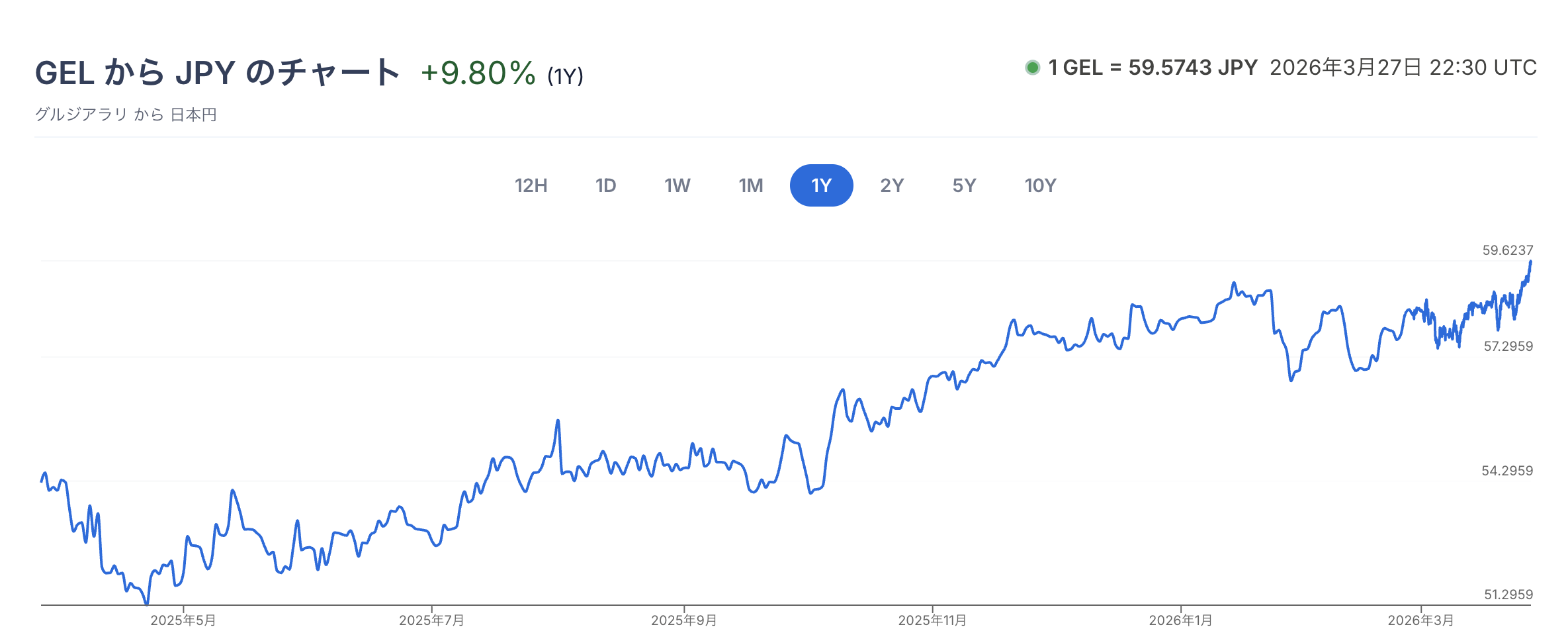The height and width of the screenshot is (629, 1568).
Task: Select the 5Y time range
Action: tap(964, 185)
